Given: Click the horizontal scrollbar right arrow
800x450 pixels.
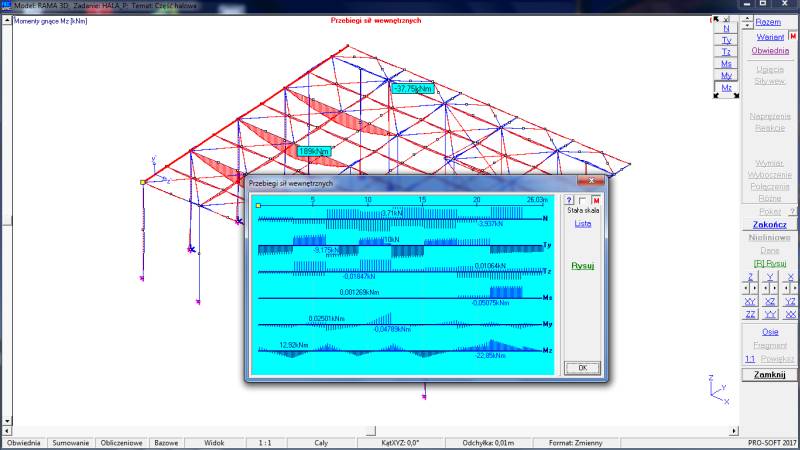Looking at the screenshot, I should tap(734, 431).
